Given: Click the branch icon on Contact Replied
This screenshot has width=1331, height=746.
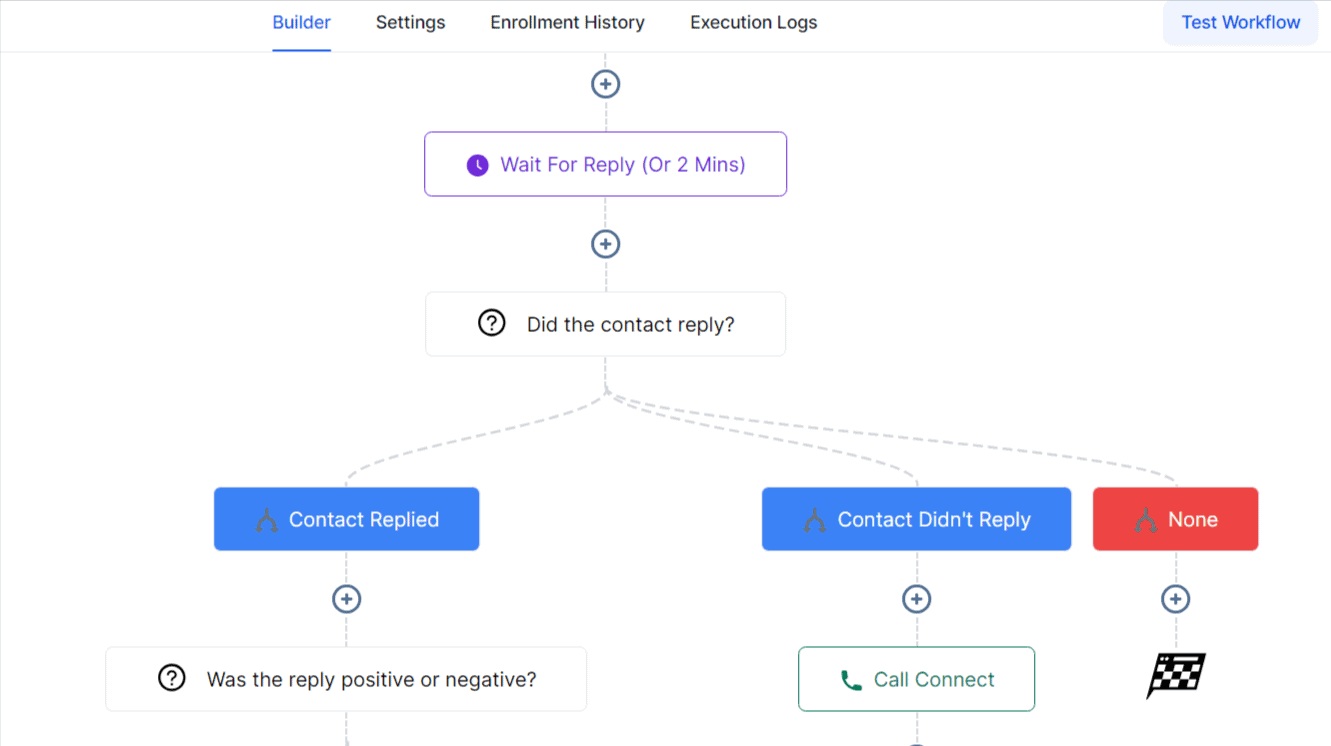Looking at the screenshot, I should tap(267, 519).
